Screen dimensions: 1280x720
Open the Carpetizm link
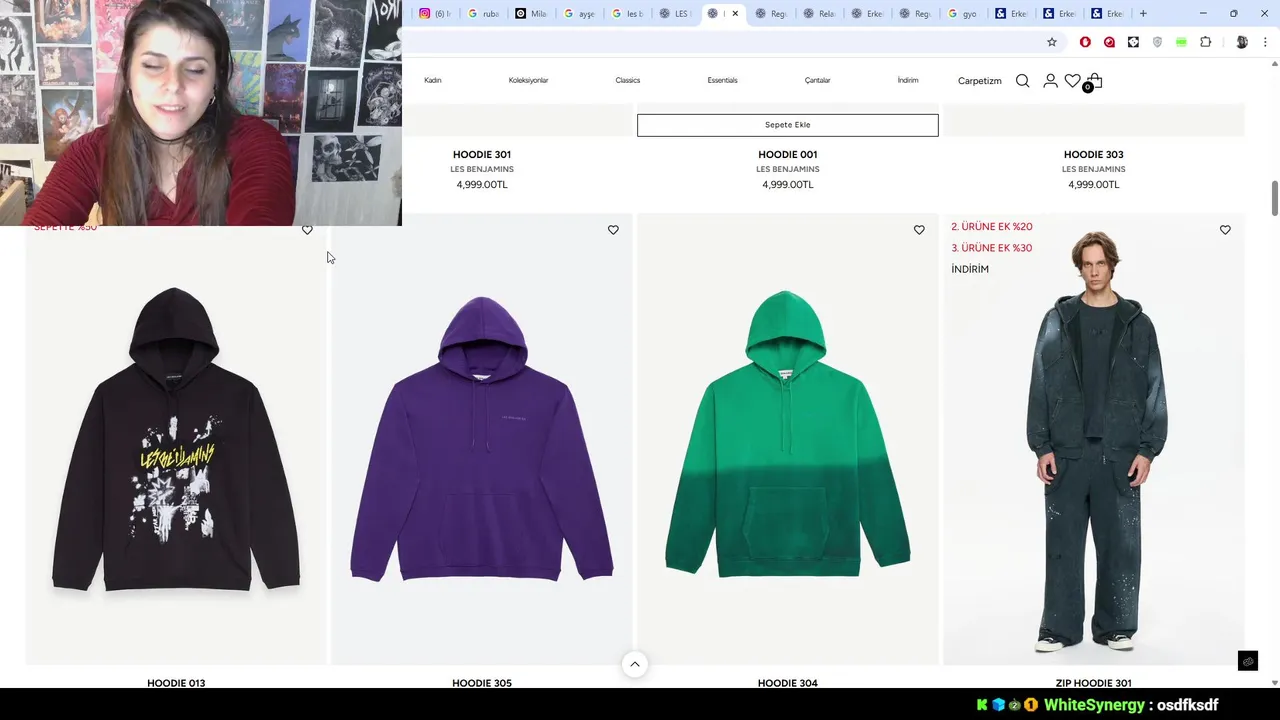(x=980, y=81)
